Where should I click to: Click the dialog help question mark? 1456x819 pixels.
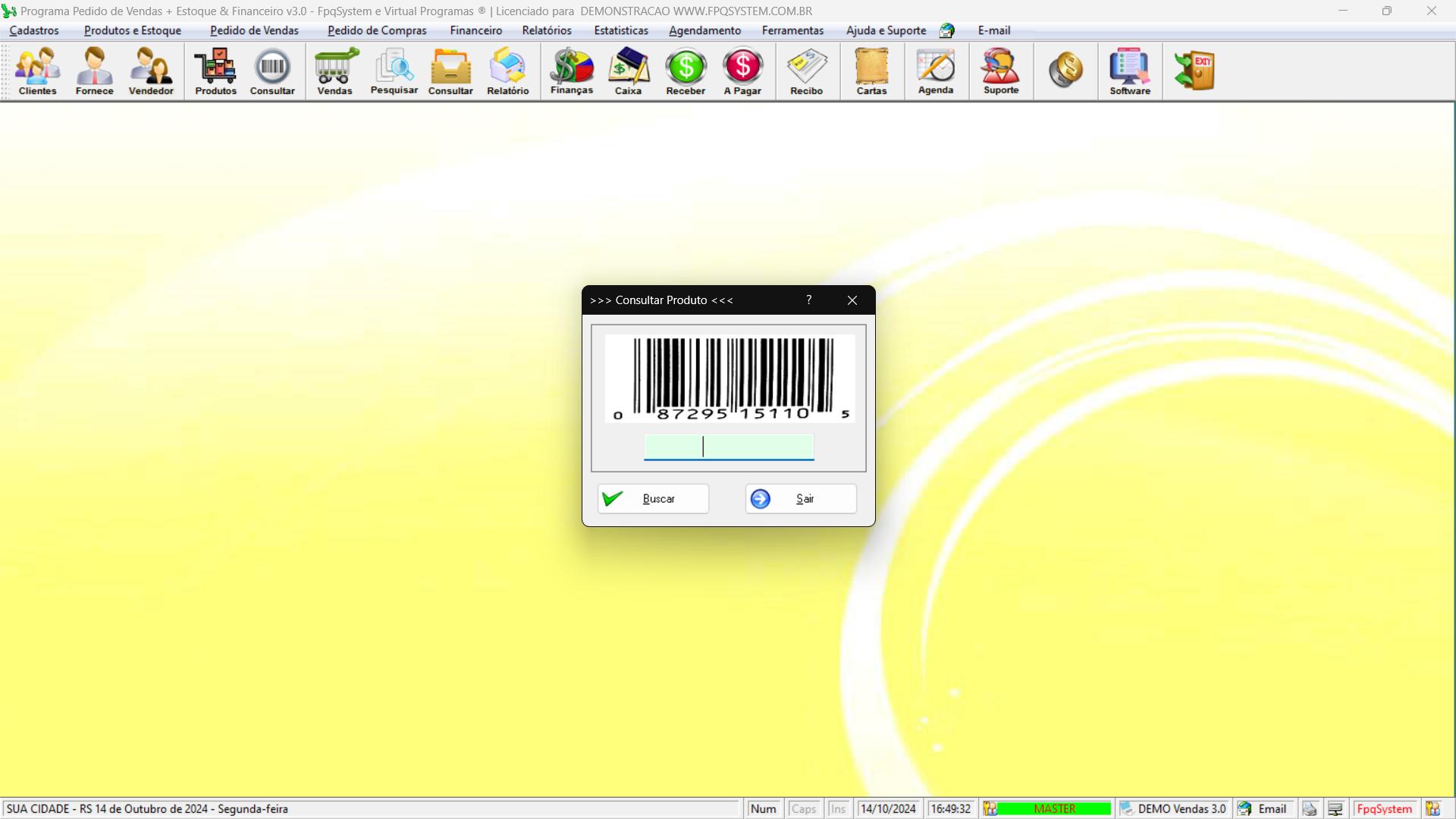[x=808, y=300]
